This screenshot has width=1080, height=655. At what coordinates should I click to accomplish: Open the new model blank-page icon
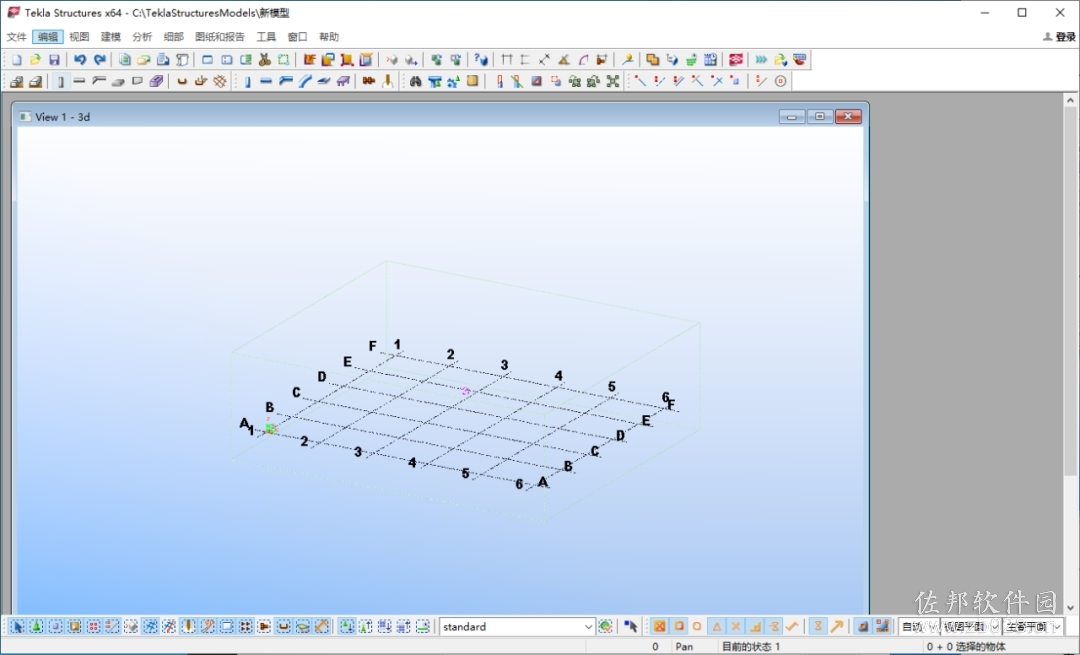point(17,60)
